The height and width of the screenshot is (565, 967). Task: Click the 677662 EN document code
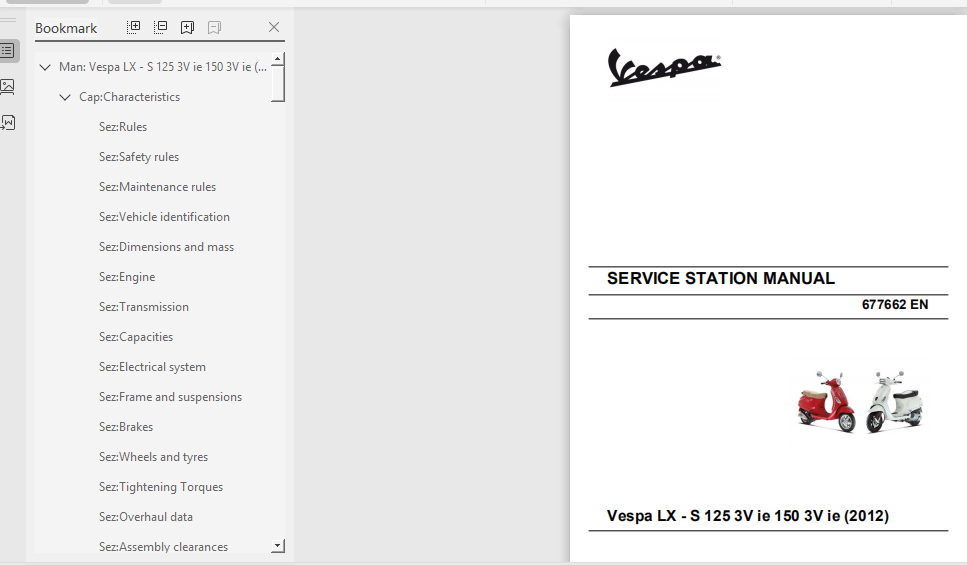[x=895, y=305]
